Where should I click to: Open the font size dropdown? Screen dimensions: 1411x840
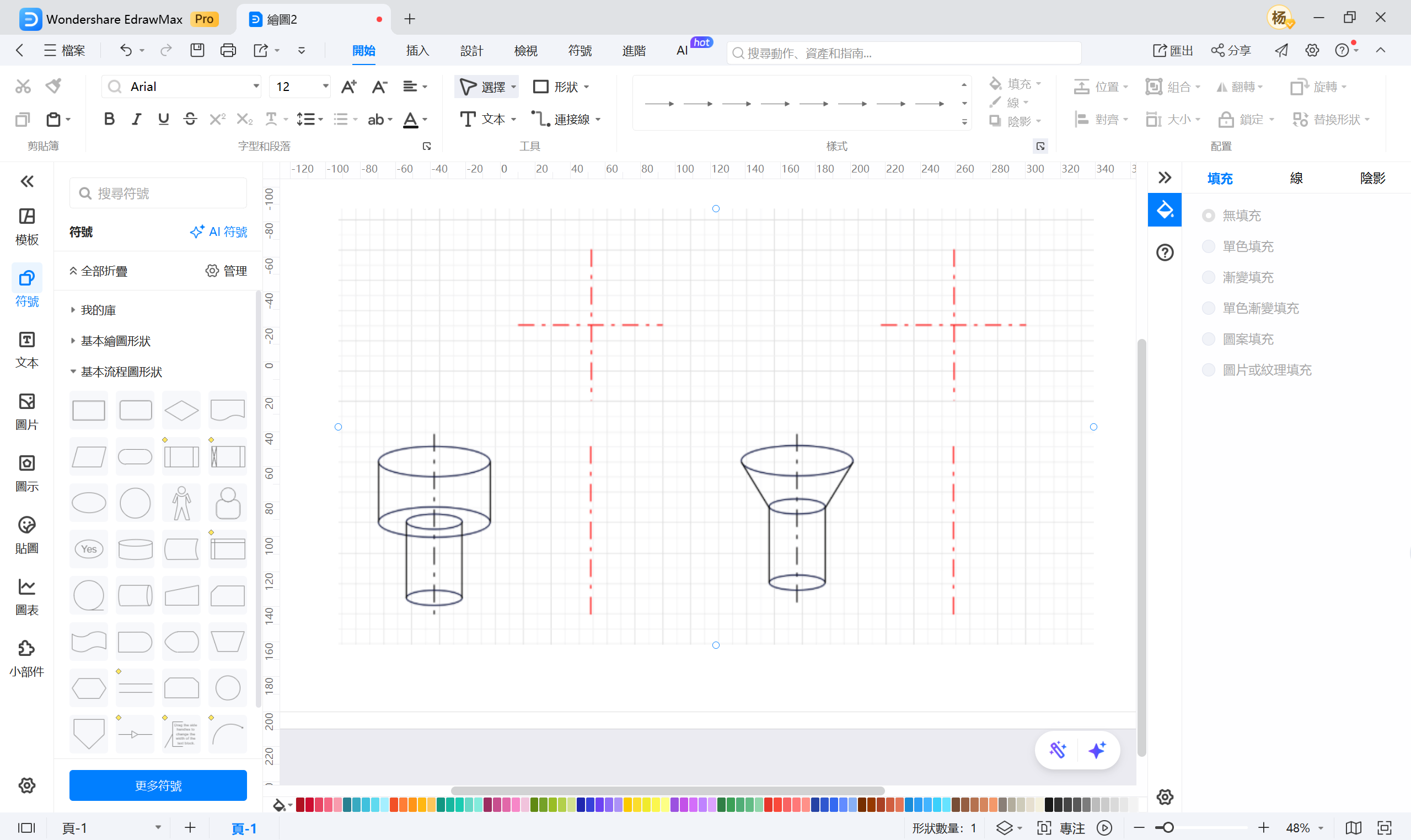[325, 86]
